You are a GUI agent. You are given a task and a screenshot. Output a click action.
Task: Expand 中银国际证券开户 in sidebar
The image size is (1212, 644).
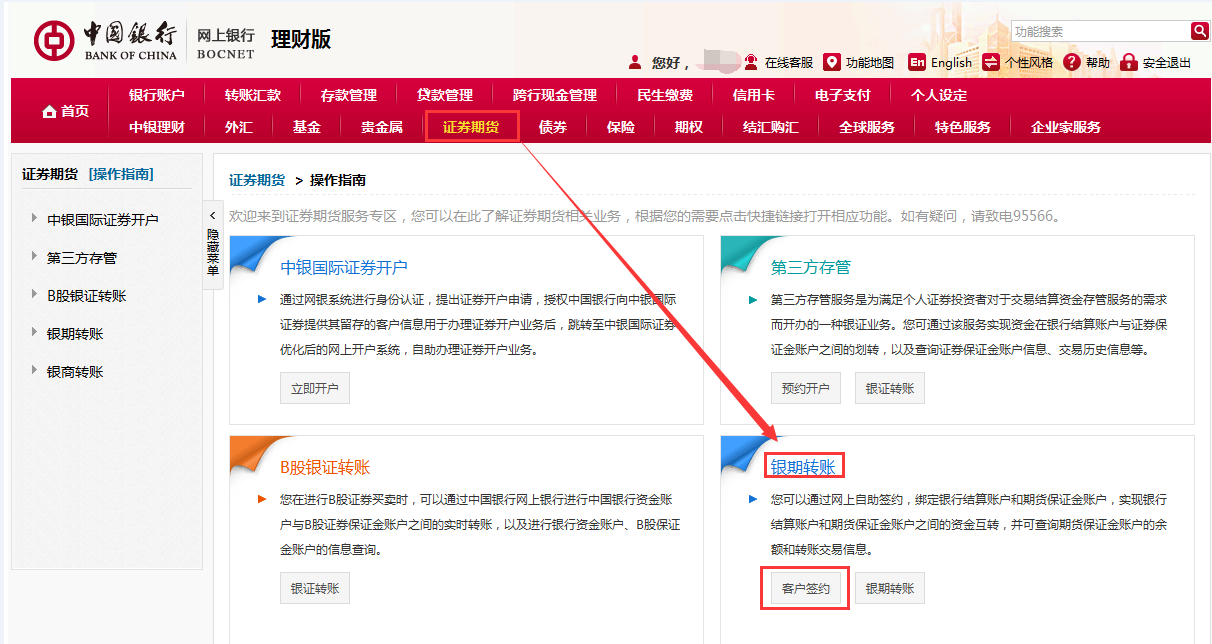point(103,219)
